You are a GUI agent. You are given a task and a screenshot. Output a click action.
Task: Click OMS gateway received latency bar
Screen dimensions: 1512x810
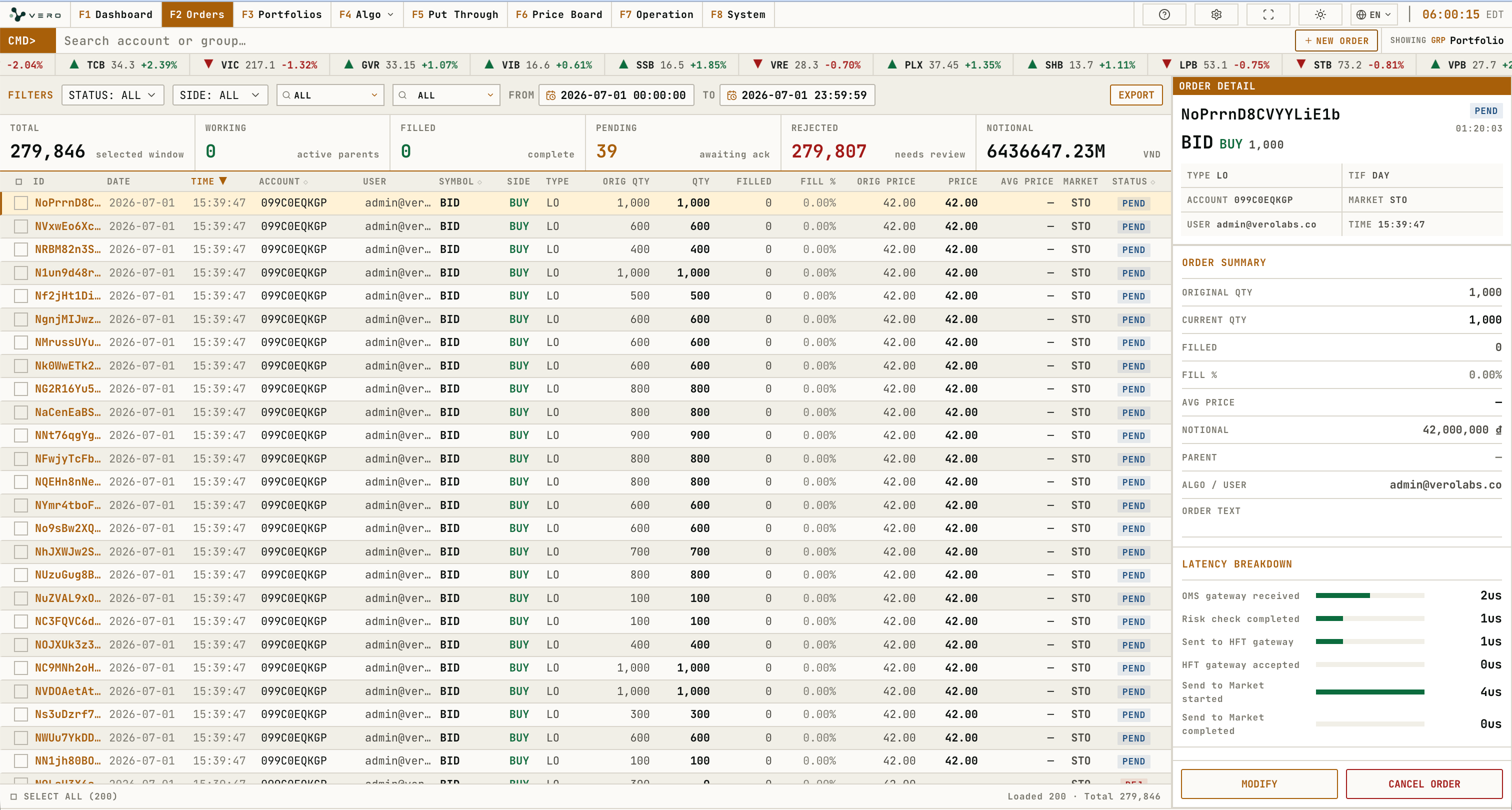click(1370, 596)
